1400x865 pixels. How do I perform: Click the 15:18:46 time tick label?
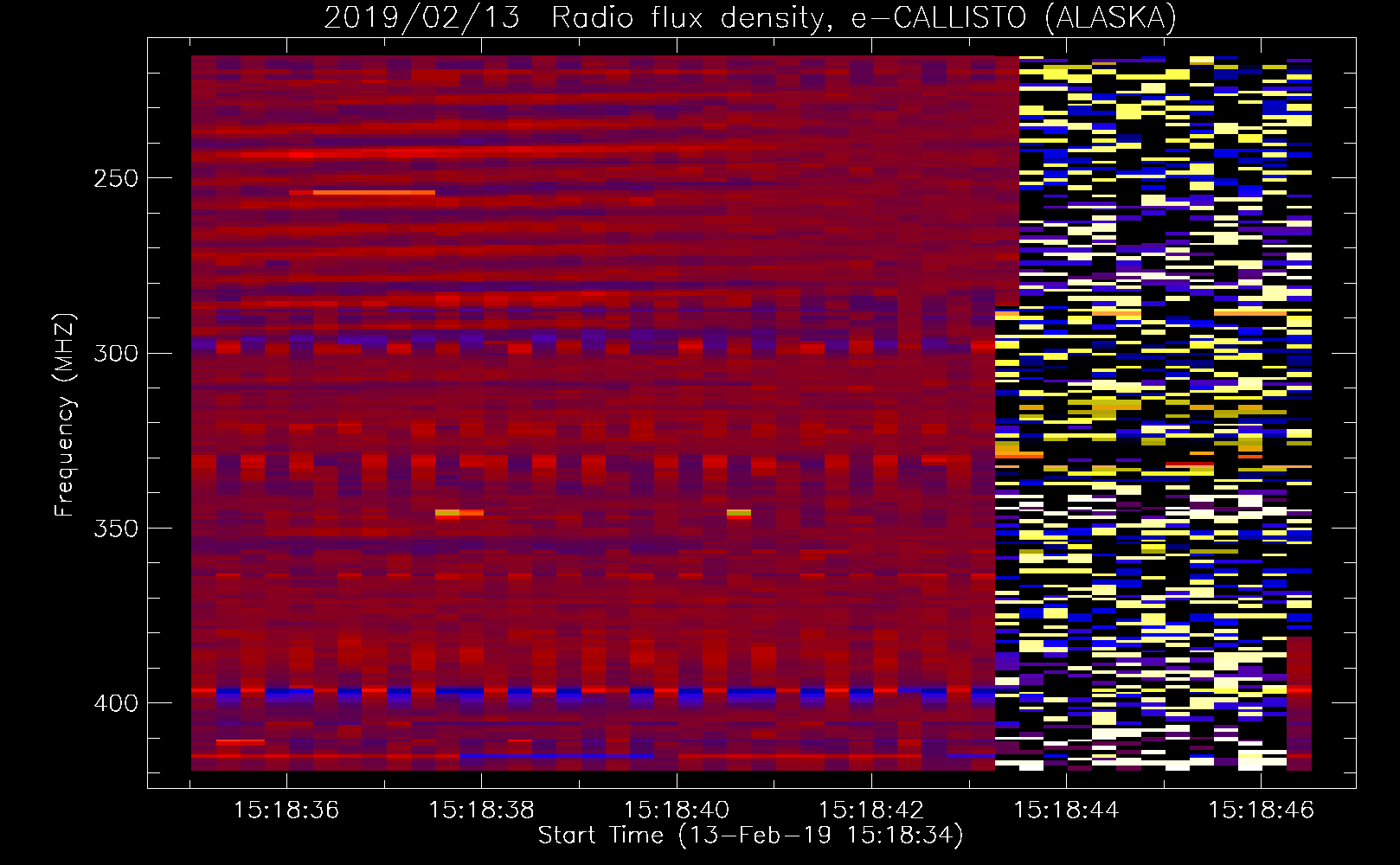point(1261,811)
